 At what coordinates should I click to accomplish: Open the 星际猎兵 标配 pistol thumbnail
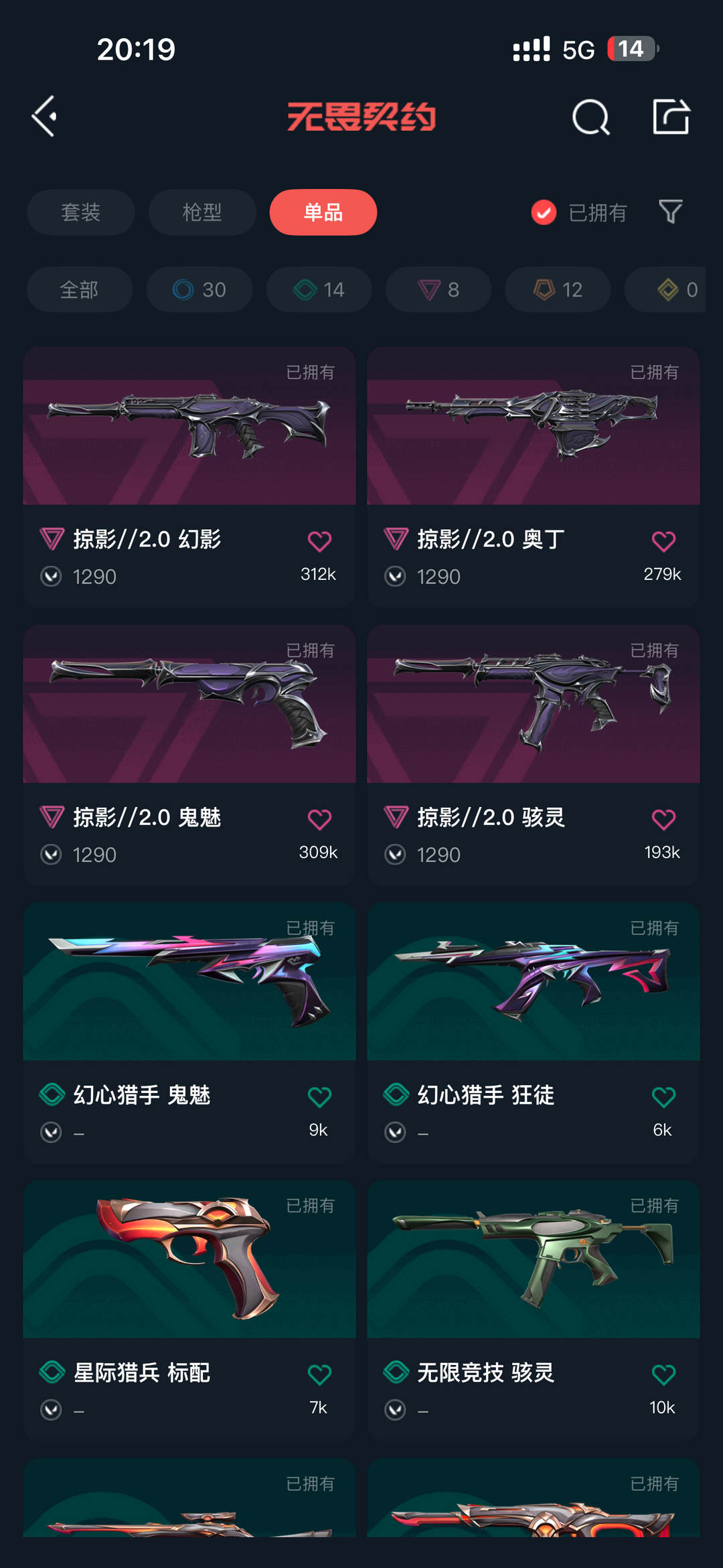click(189, 1259)
